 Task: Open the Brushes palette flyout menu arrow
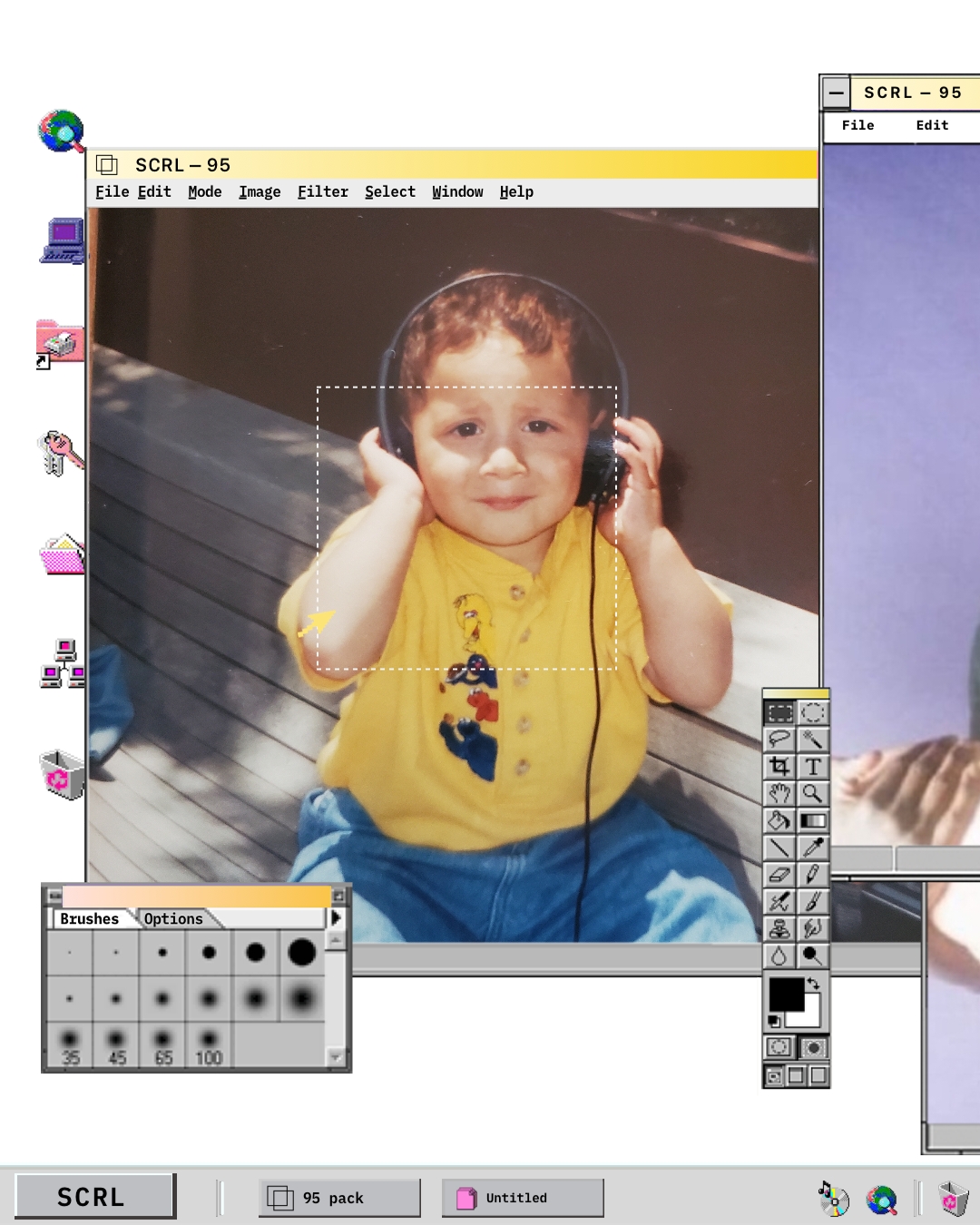[336, 918]
